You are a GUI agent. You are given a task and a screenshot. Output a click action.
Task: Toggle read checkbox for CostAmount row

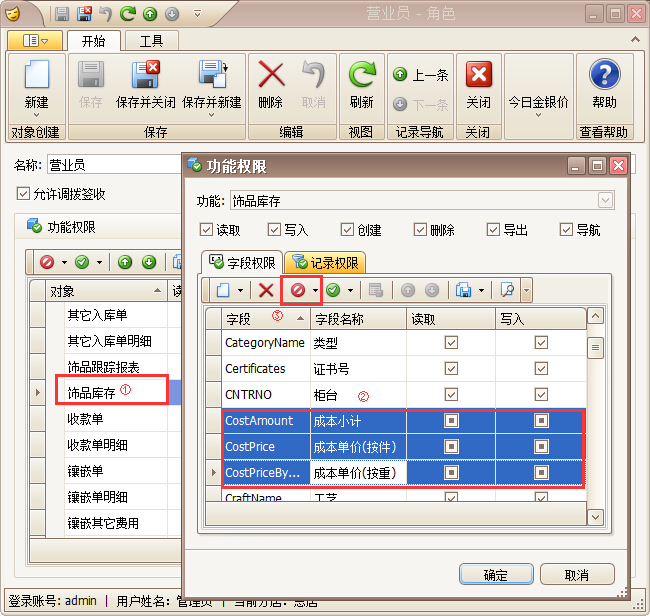(451, 421)
